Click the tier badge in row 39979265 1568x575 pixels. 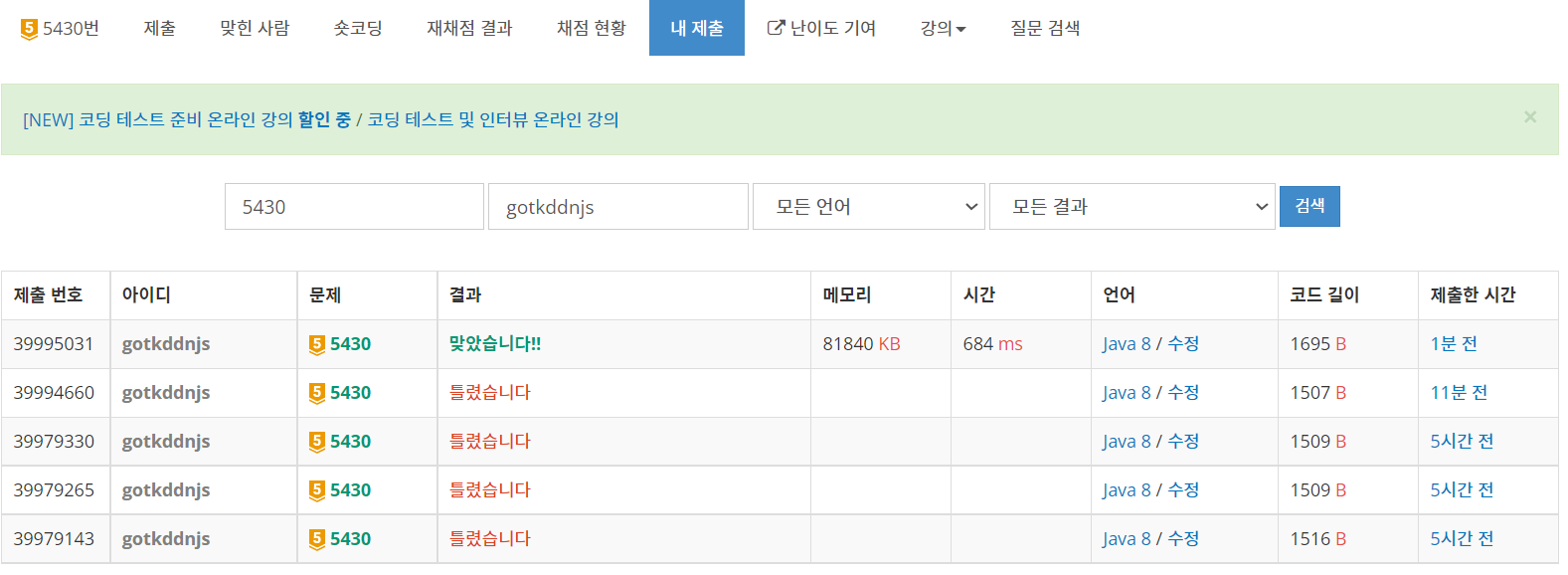317,490
